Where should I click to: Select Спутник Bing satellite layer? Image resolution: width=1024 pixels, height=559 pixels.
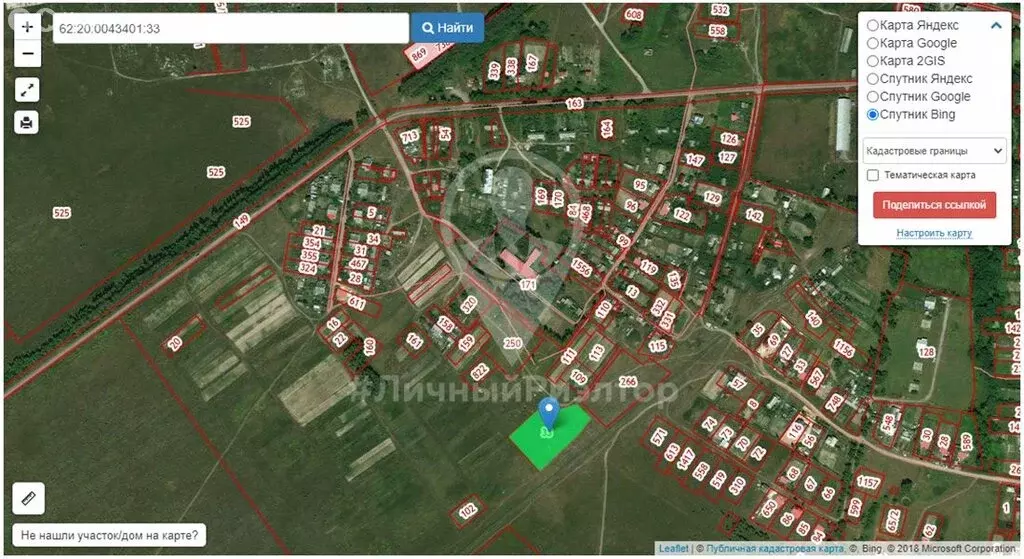click(x=873, y=115)
